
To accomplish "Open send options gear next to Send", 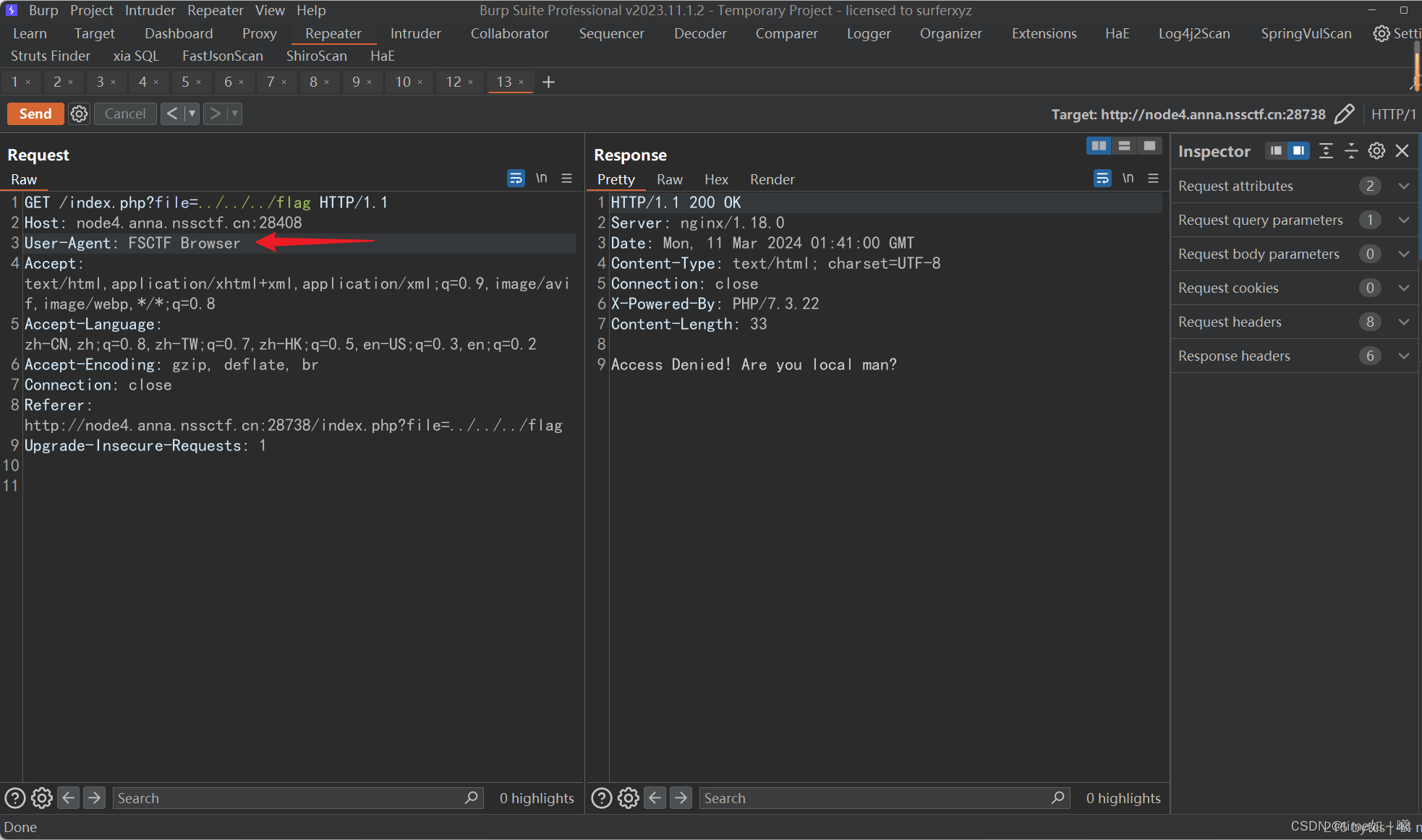I will [80, 113].
